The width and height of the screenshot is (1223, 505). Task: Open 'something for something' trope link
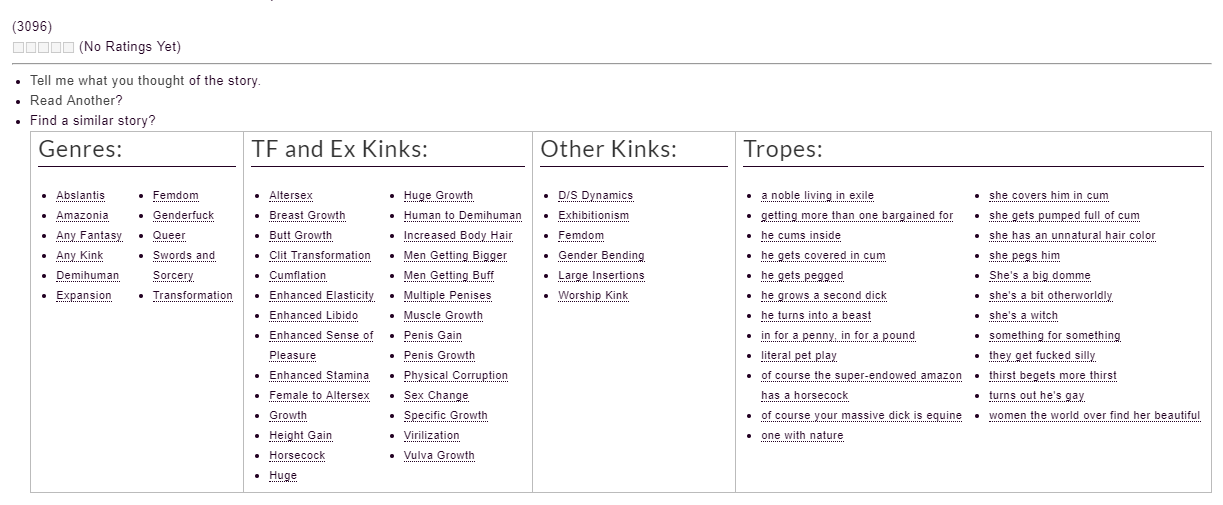(1055, 336)
